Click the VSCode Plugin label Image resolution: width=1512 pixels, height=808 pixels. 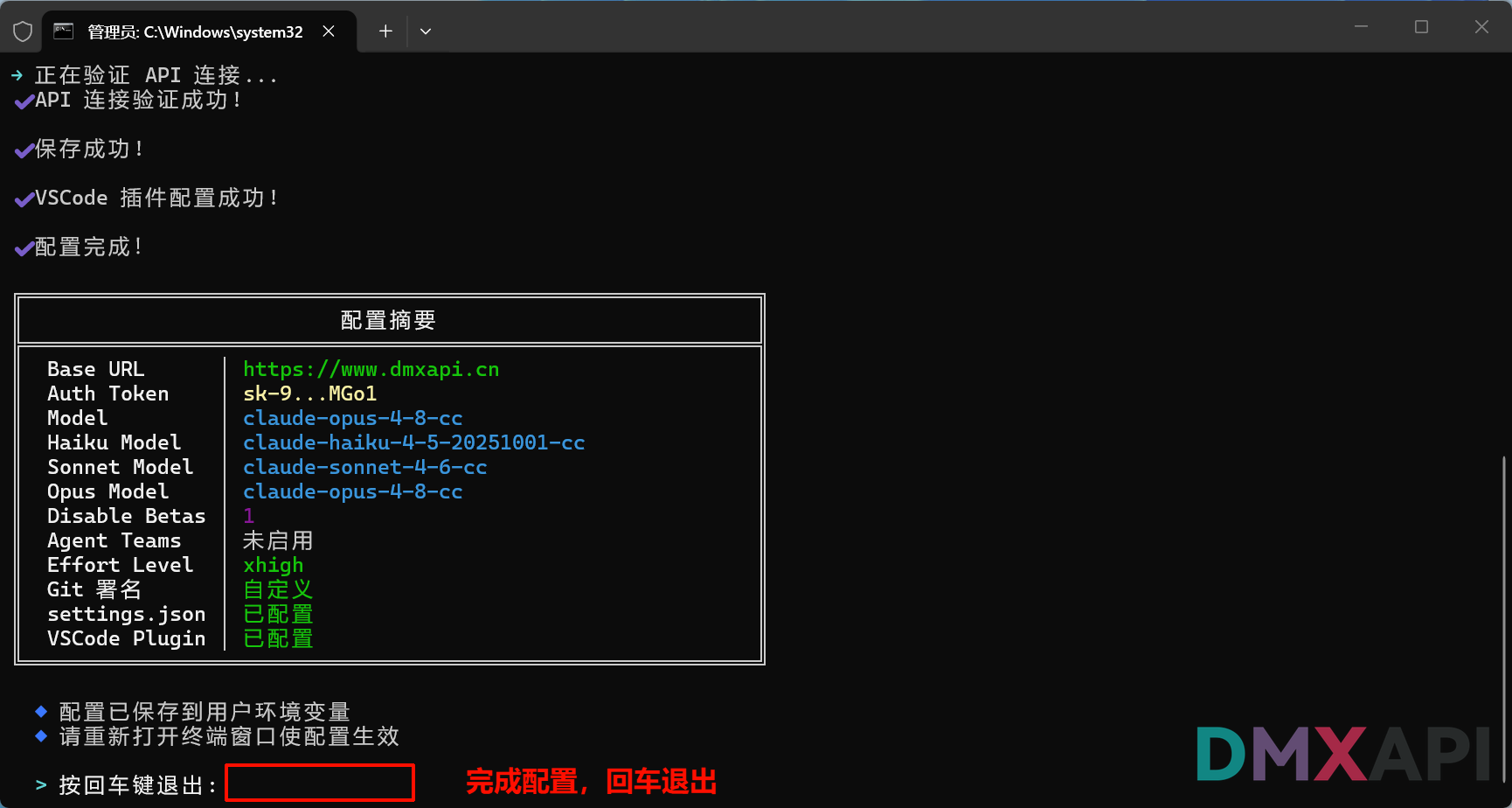pos(127,638)
